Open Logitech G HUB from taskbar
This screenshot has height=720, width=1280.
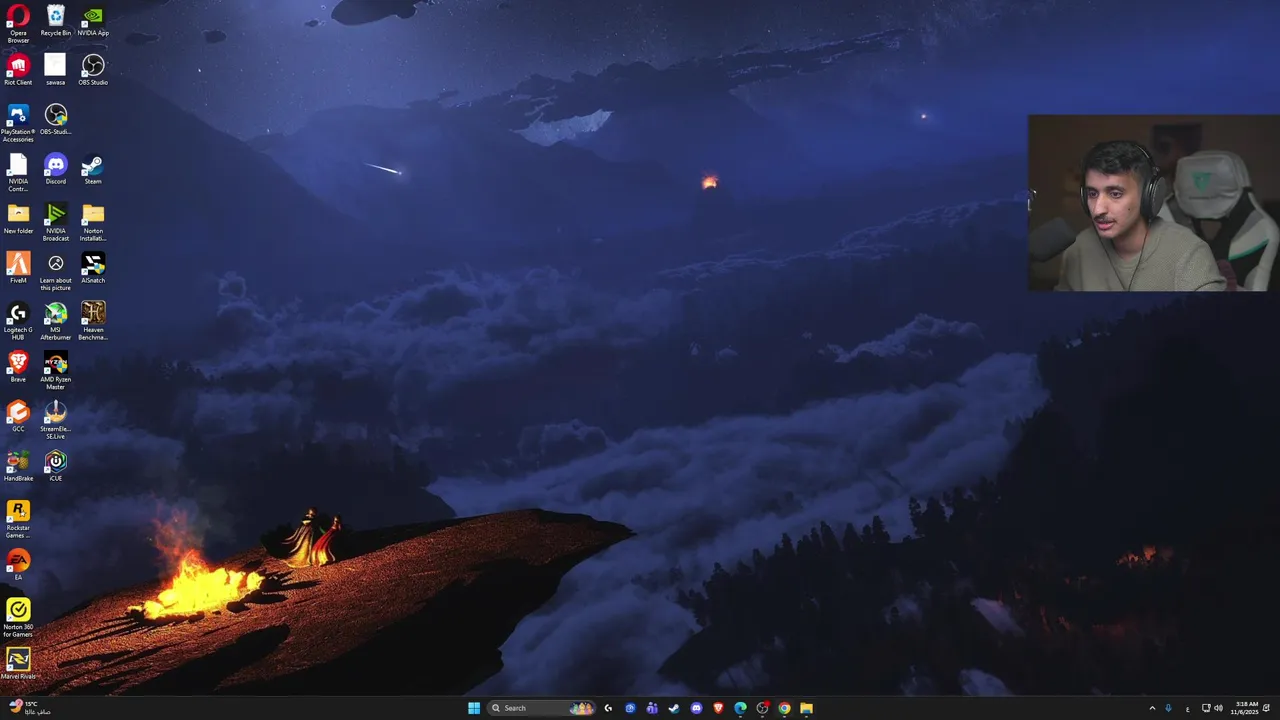click(608, 708)
